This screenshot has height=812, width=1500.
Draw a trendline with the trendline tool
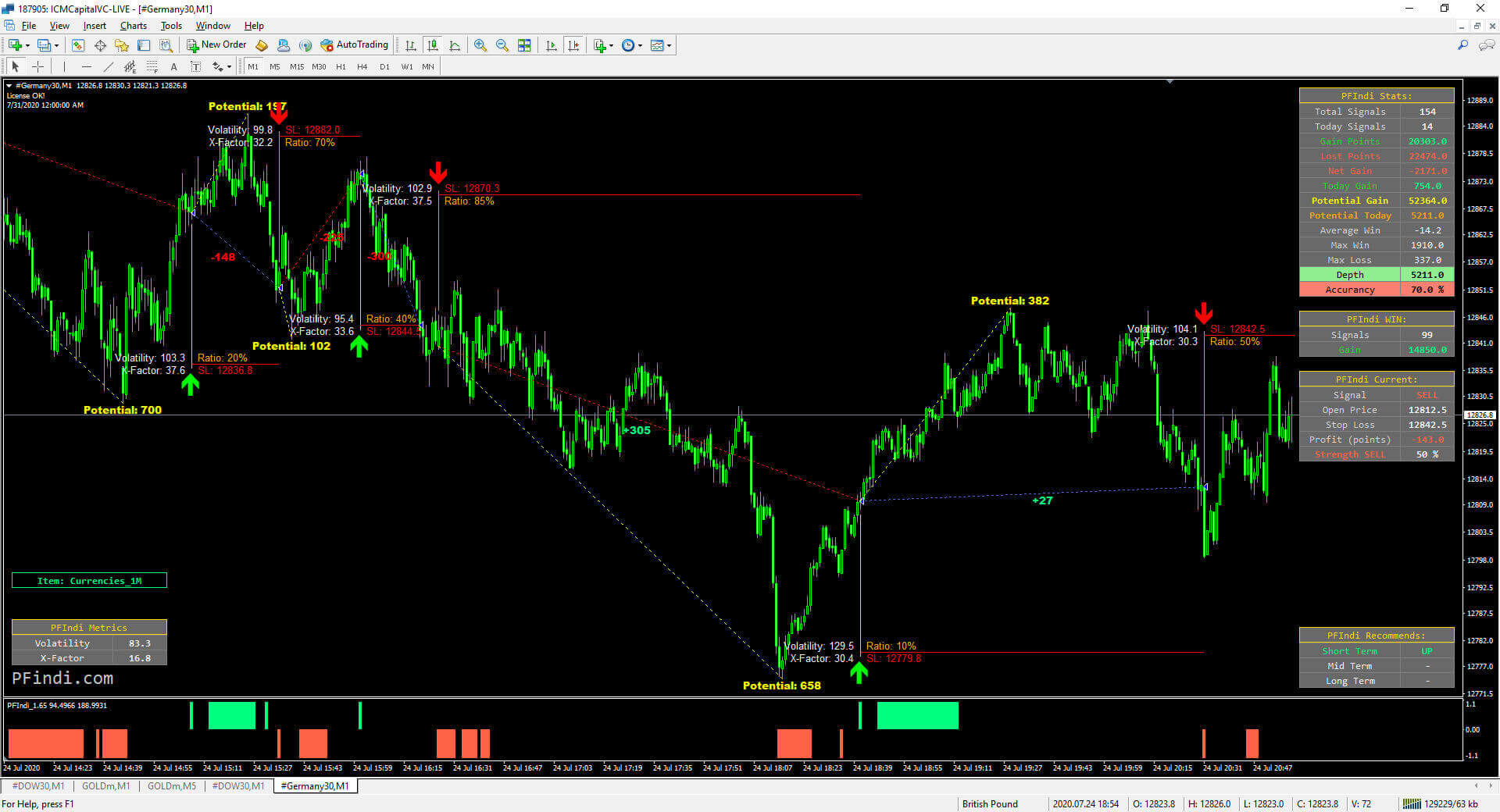coord(109,66)
